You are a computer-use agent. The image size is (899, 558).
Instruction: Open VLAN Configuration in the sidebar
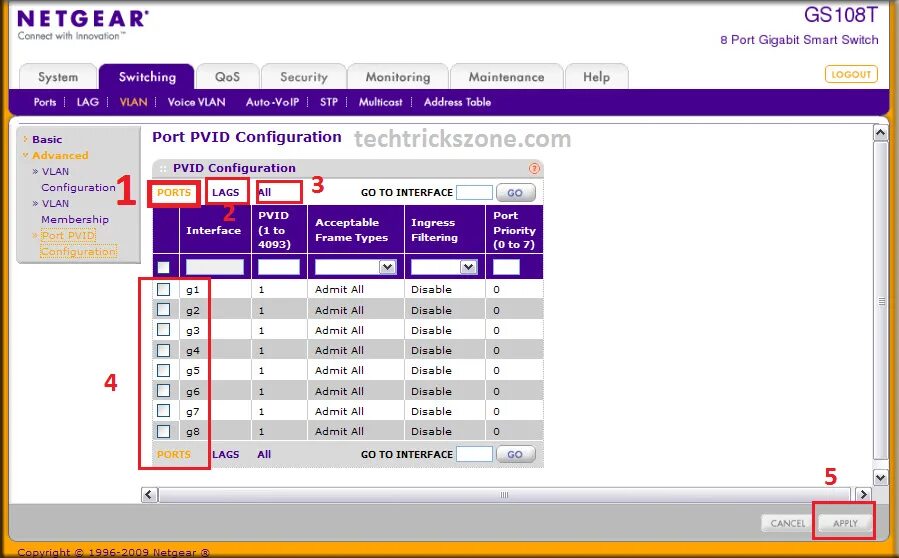(x=78, y=180)
